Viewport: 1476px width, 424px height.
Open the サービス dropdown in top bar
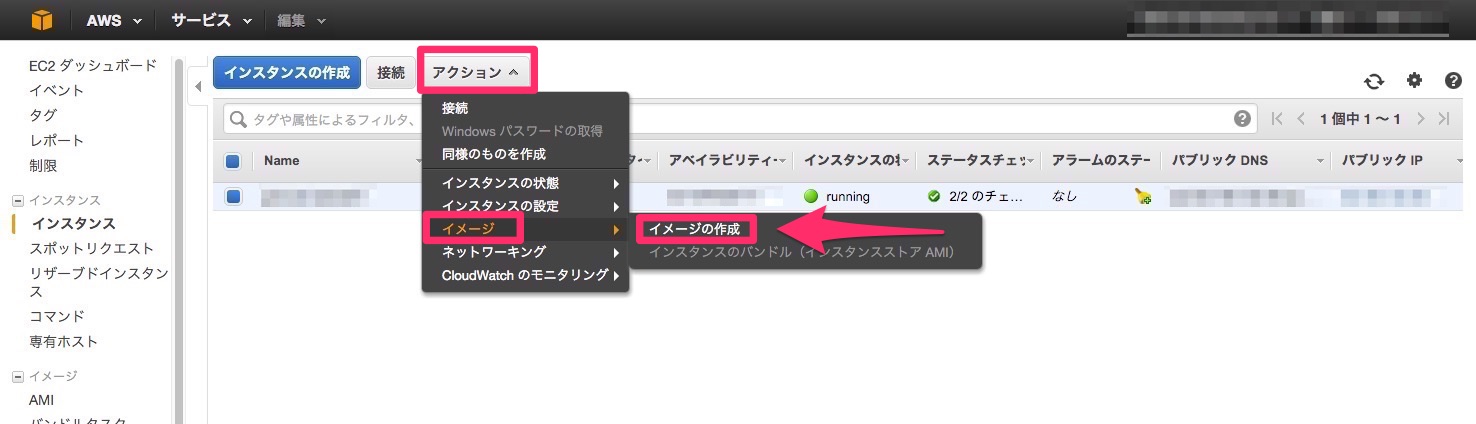213,20
